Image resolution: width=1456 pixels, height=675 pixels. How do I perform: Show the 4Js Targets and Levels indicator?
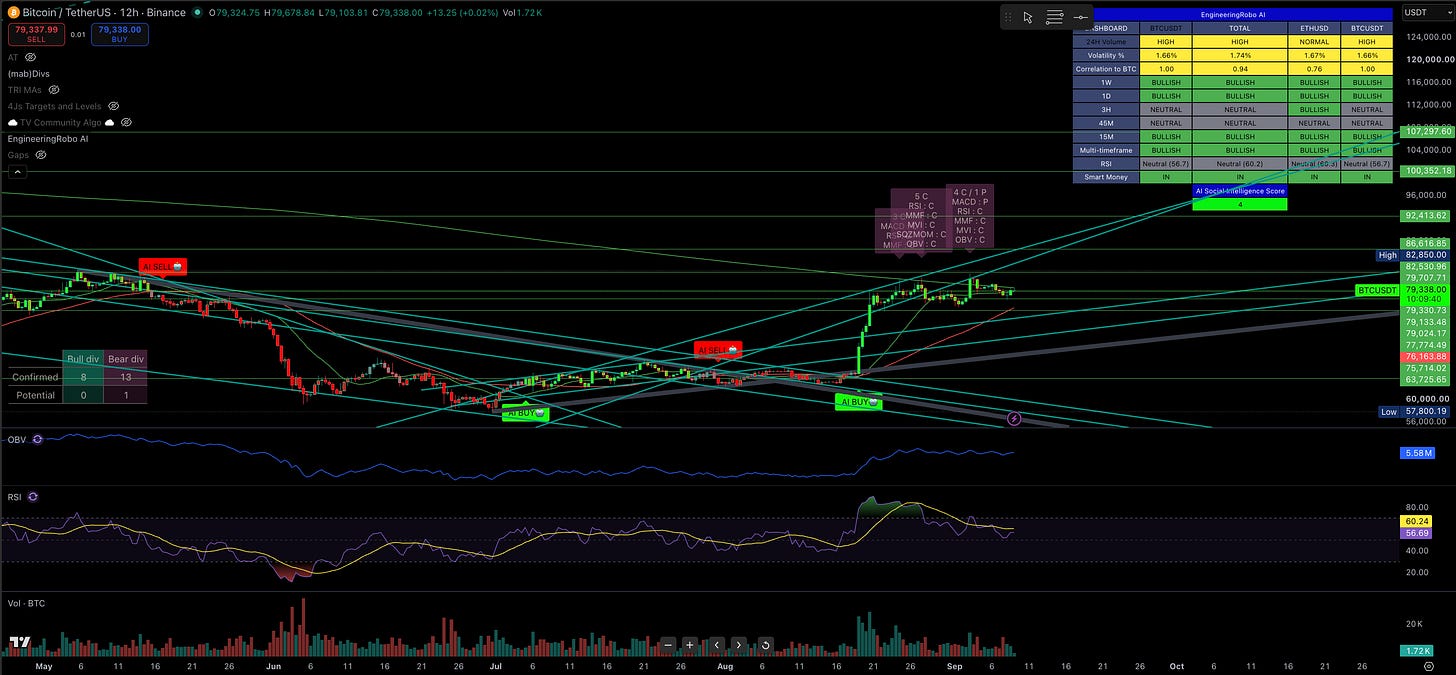pyautogui.click(x=114, y=106)
